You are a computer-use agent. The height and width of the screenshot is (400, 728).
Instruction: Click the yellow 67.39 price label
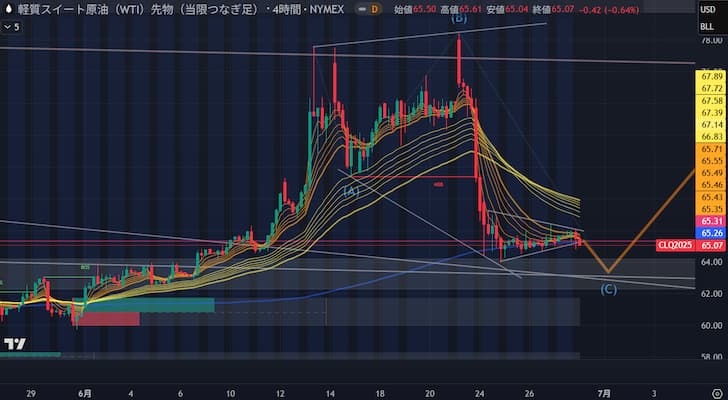[712, 113]
